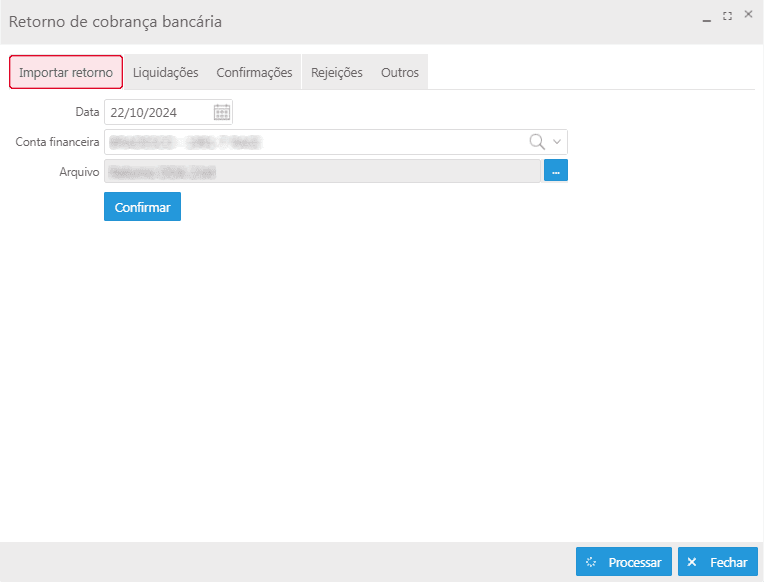Viewport: 764px width, 582px height.
Task: Click the magnifier search icon in Conta financeira
Action: point(537,142)
